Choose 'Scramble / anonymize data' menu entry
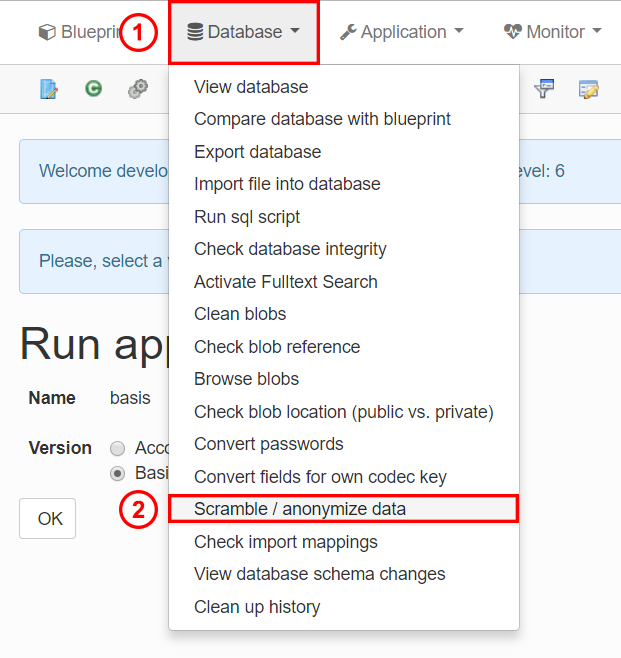This screenshot has width=621, height=658. point(300,509)
